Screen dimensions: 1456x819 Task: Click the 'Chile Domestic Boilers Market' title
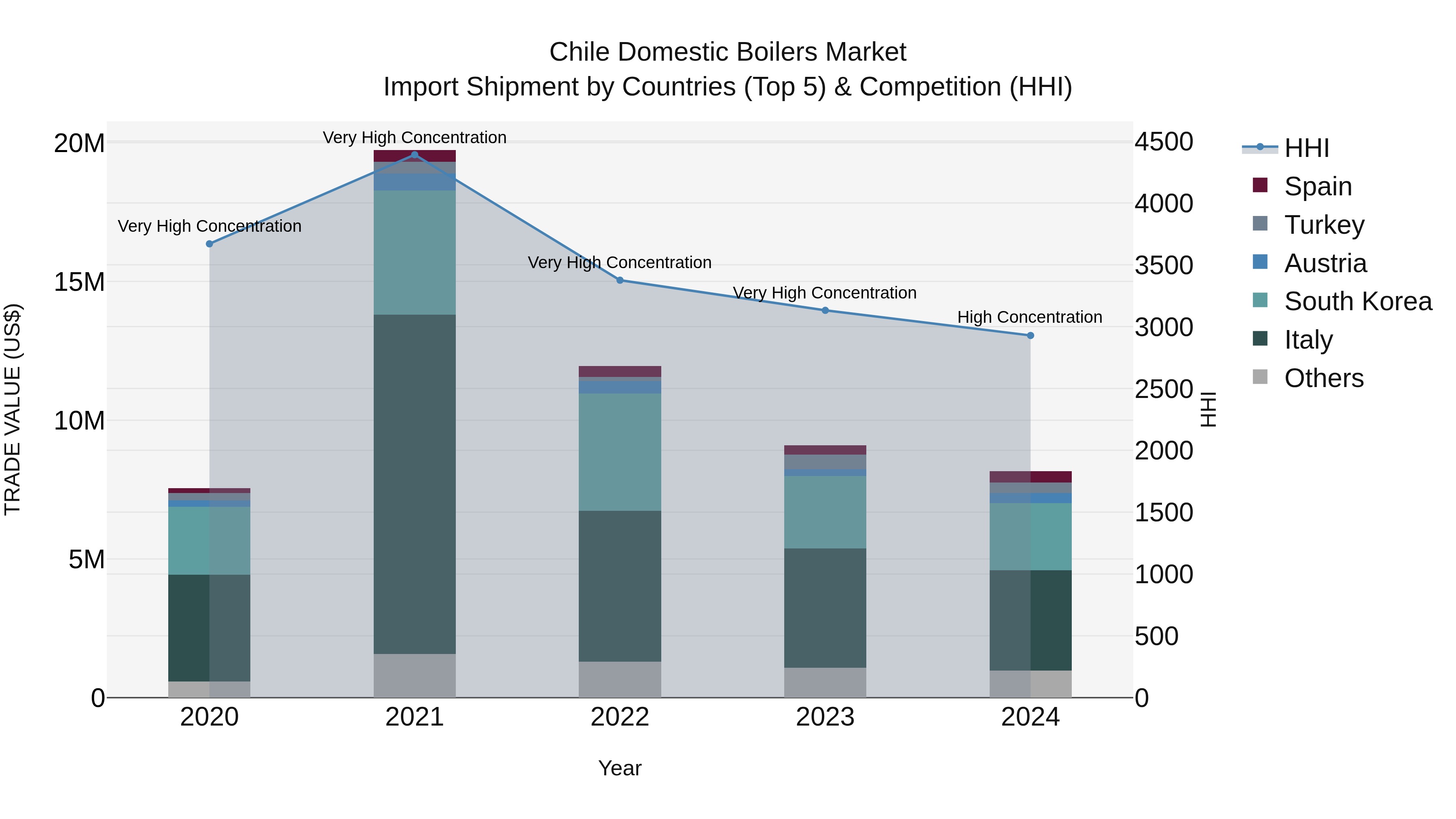[x=728, y=52]
